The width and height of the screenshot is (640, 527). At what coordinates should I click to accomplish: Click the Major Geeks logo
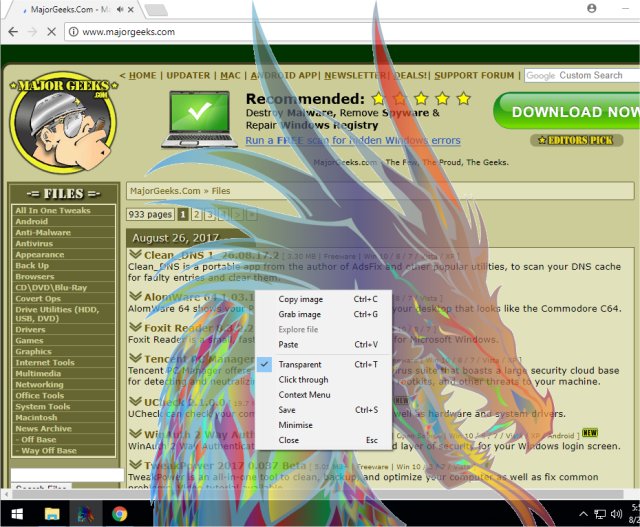tap(63, 122)
